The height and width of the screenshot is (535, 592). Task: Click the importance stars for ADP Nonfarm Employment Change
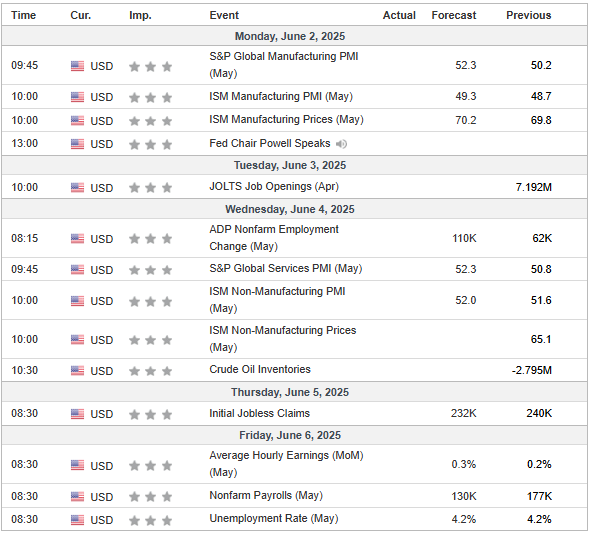[151, 239]
